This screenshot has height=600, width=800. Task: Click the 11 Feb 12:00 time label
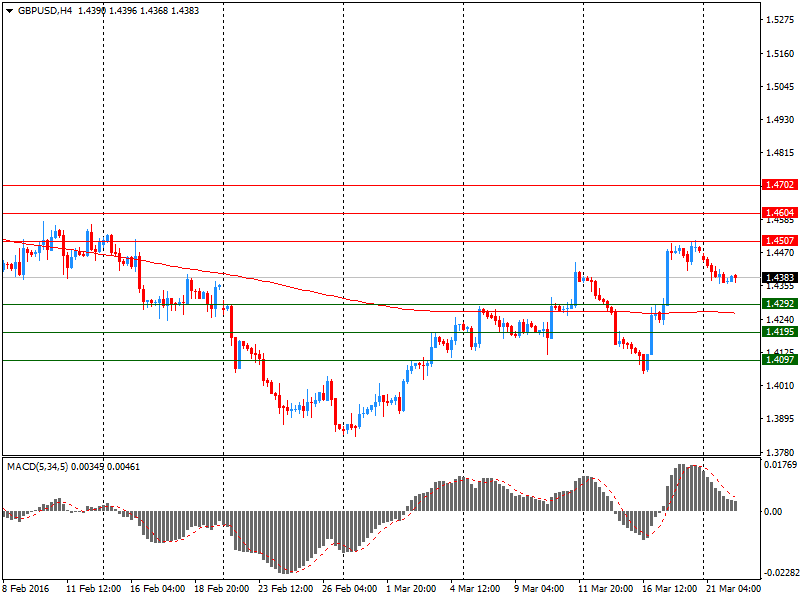click(x=94, y=589)
